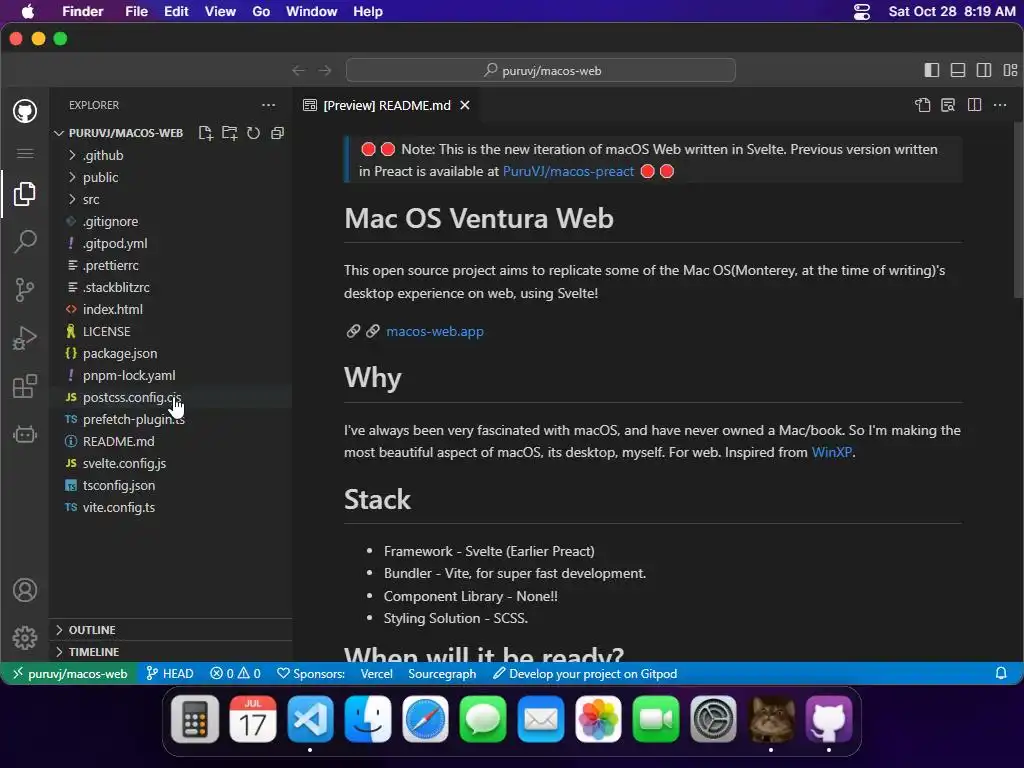
Task: Toggle the primary side bar
Action: point(932,70)
